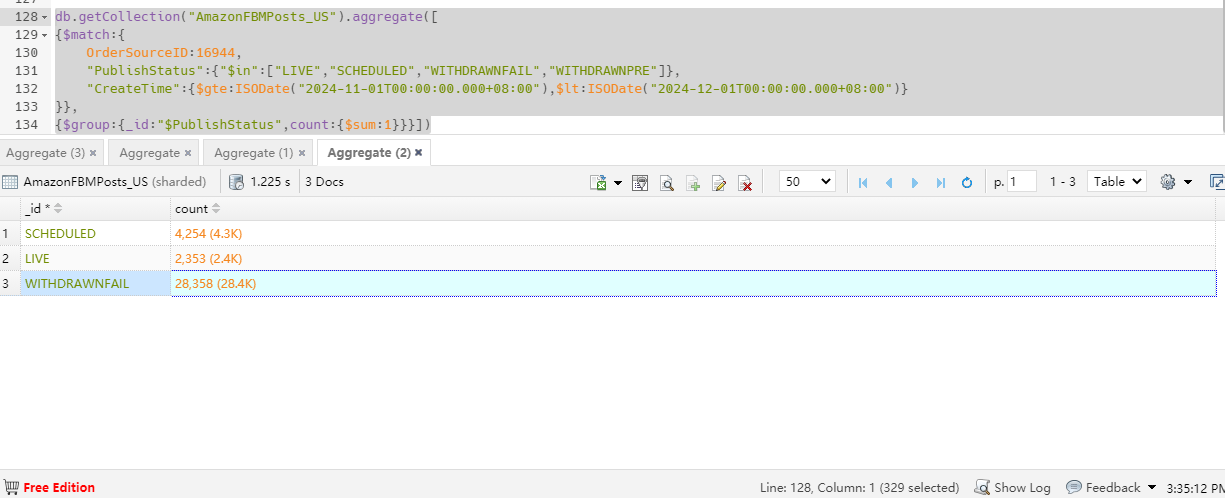This screenshot has height=498, width=1225.
Task: Click the view document magnifier icon
Action: [666, 182]
